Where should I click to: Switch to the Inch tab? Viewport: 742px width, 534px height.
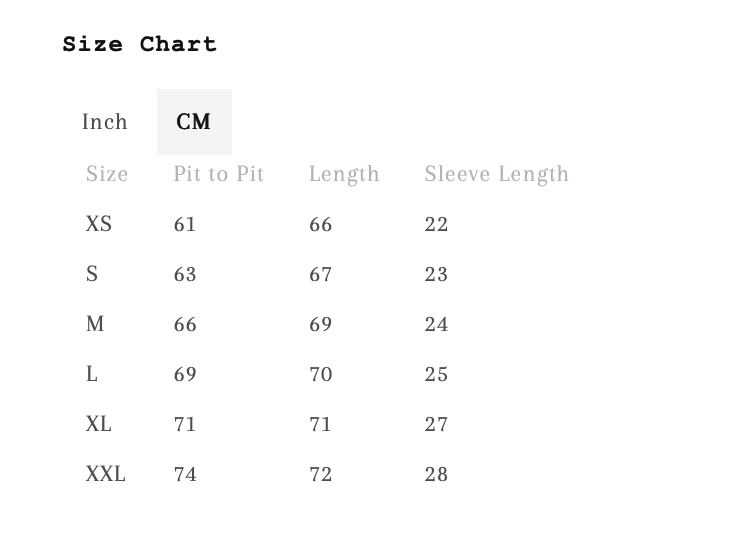tap(105, 122)
